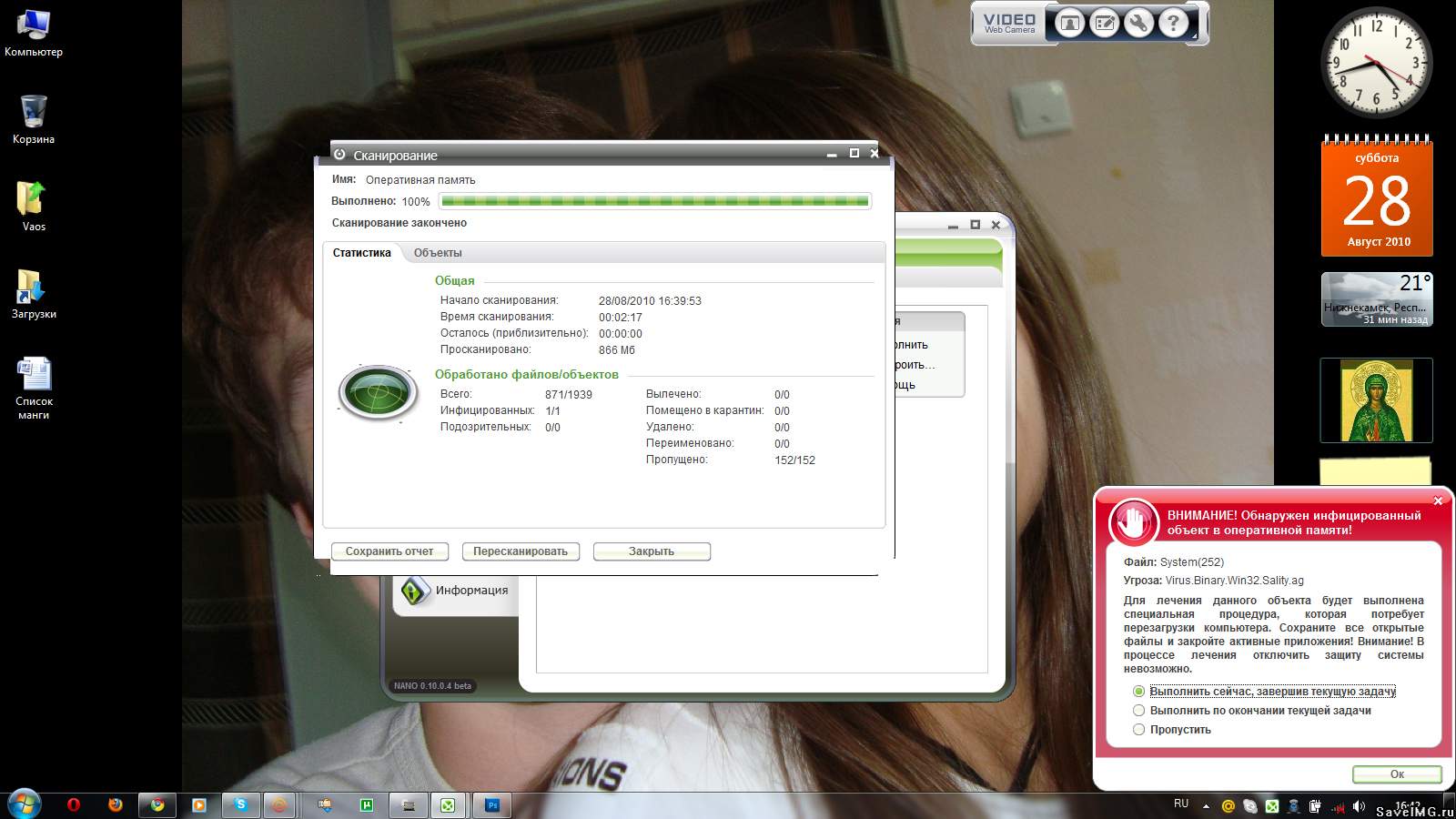Open Mail.ru Agent tray icon
Image resolution: width=1456 pixels, height=819 pixels.
pyautogui.click(x=1228, y=806)
